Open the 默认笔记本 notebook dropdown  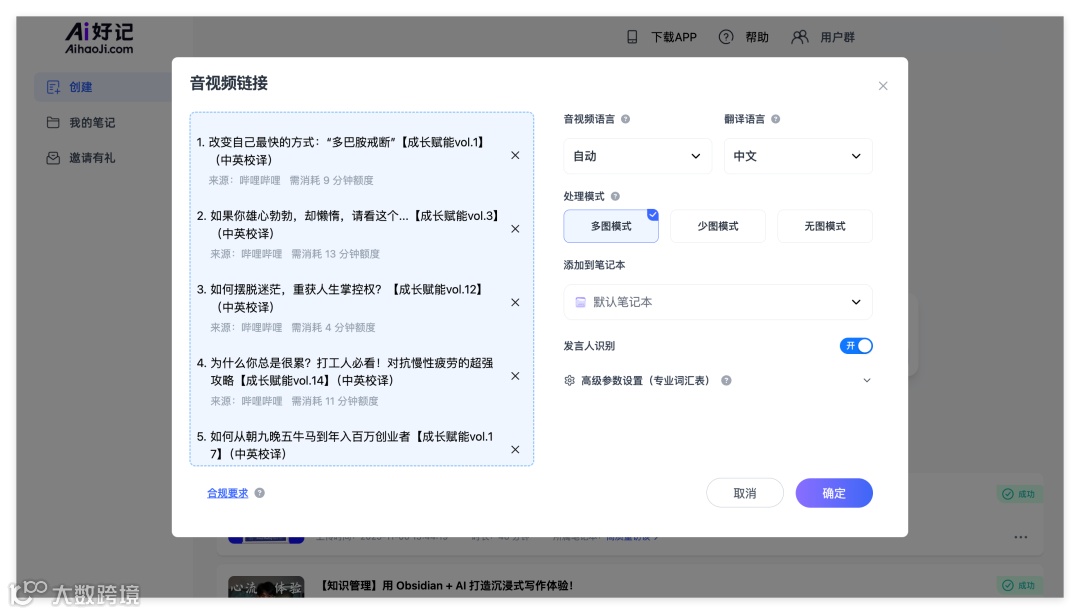(x=718, y=302)
